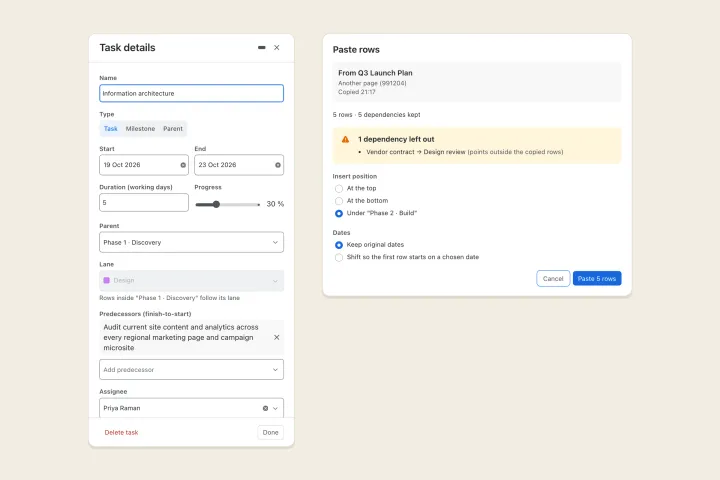Click the 30 % progress value

[x=275, y=204]
